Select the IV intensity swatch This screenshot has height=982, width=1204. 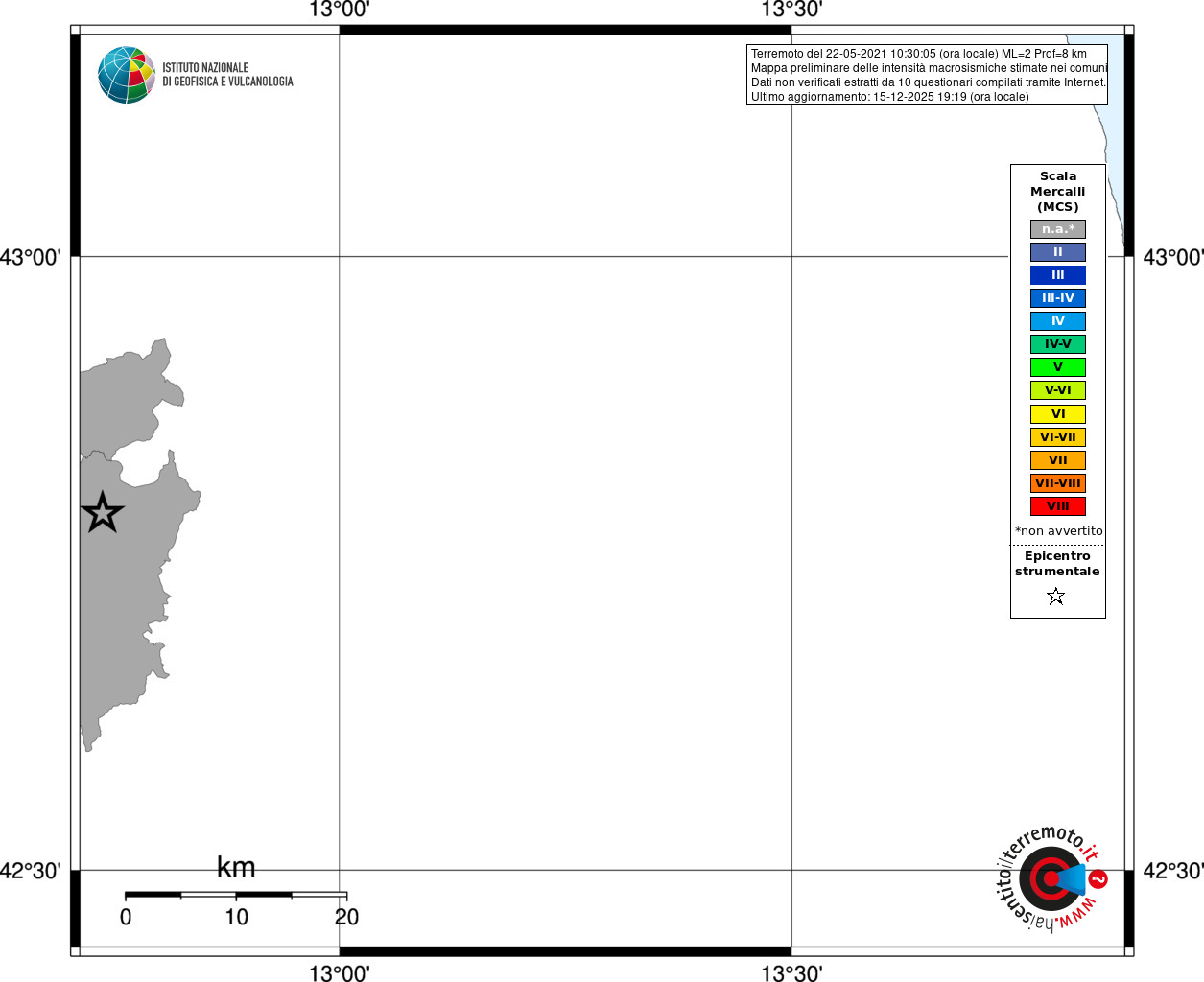[x=1058, y=321]
